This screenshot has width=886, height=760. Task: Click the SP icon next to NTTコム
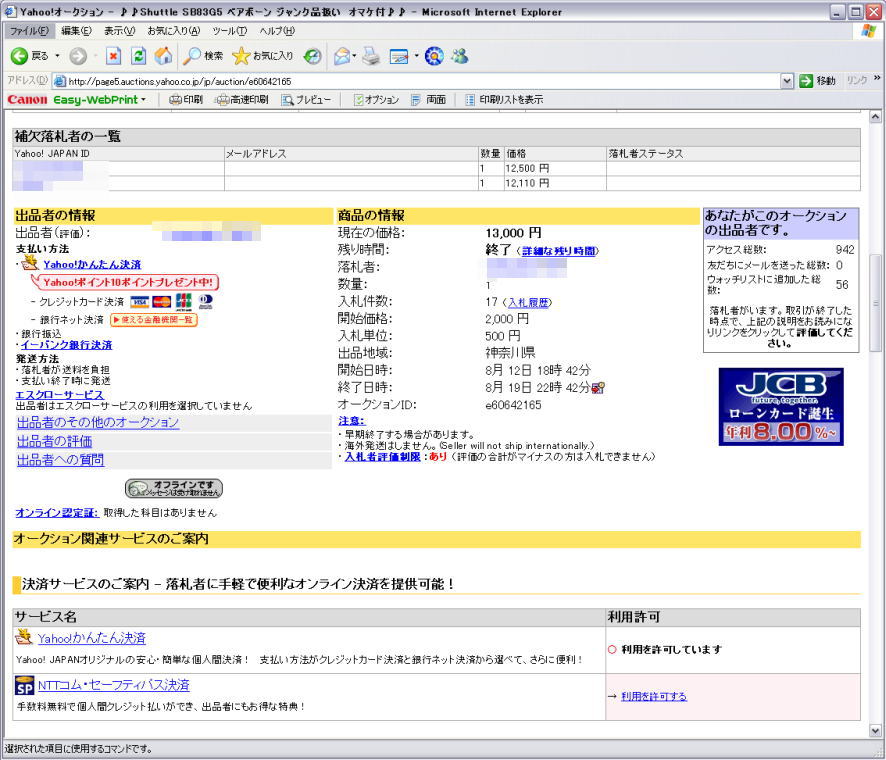(24, 685)
